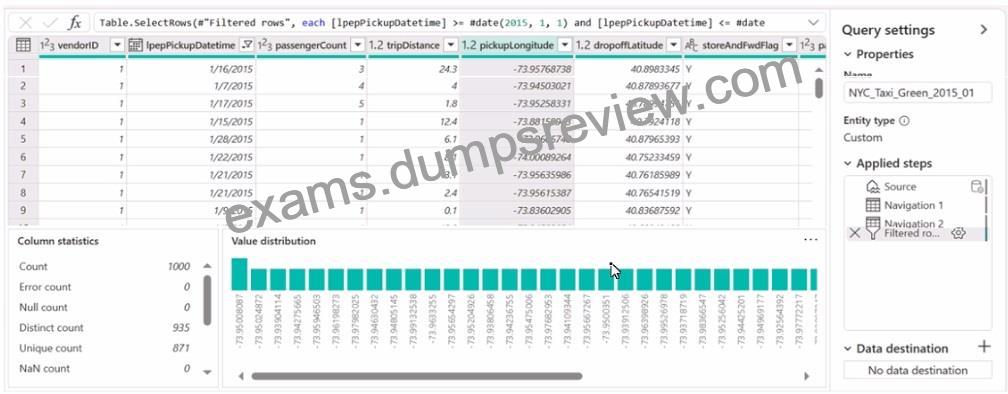1008x394 pixels.
Task: Delete the Filtered rows step
Action: click(854, 233)
